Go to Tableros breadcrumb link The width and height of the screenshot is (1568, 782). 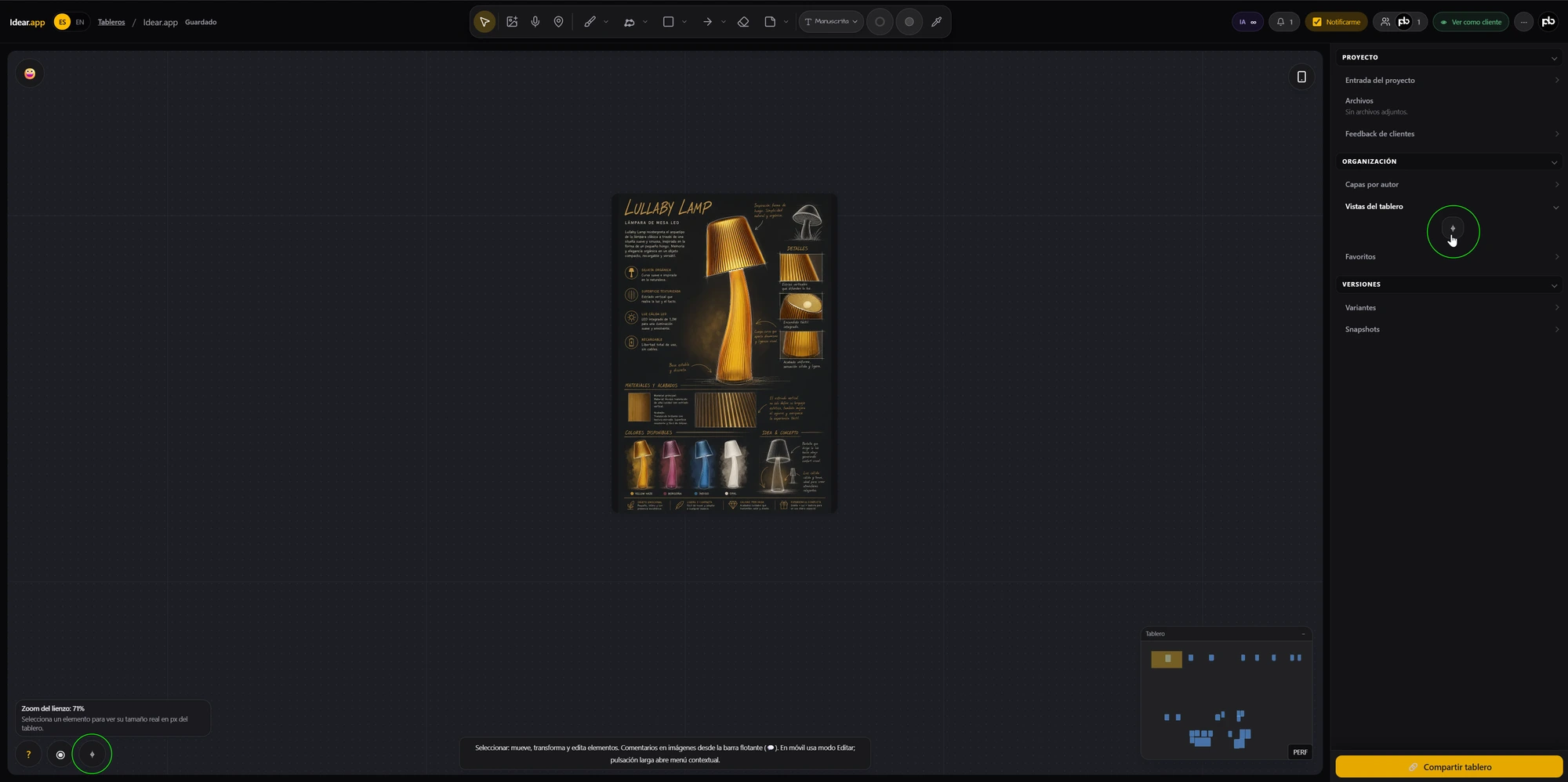(x=111, y=22)
